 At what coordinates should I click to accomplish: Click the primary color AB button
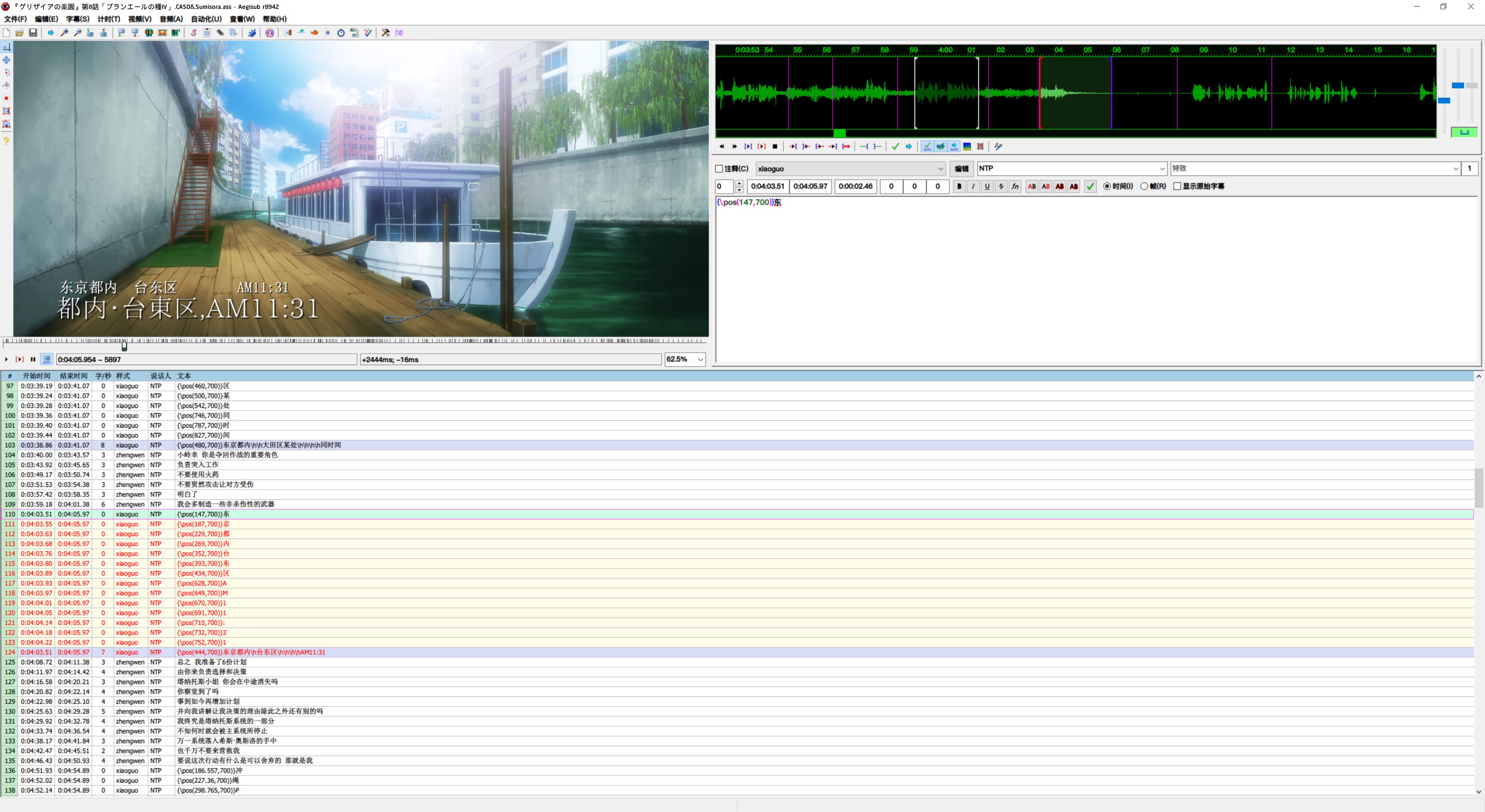pos(1032,186)
